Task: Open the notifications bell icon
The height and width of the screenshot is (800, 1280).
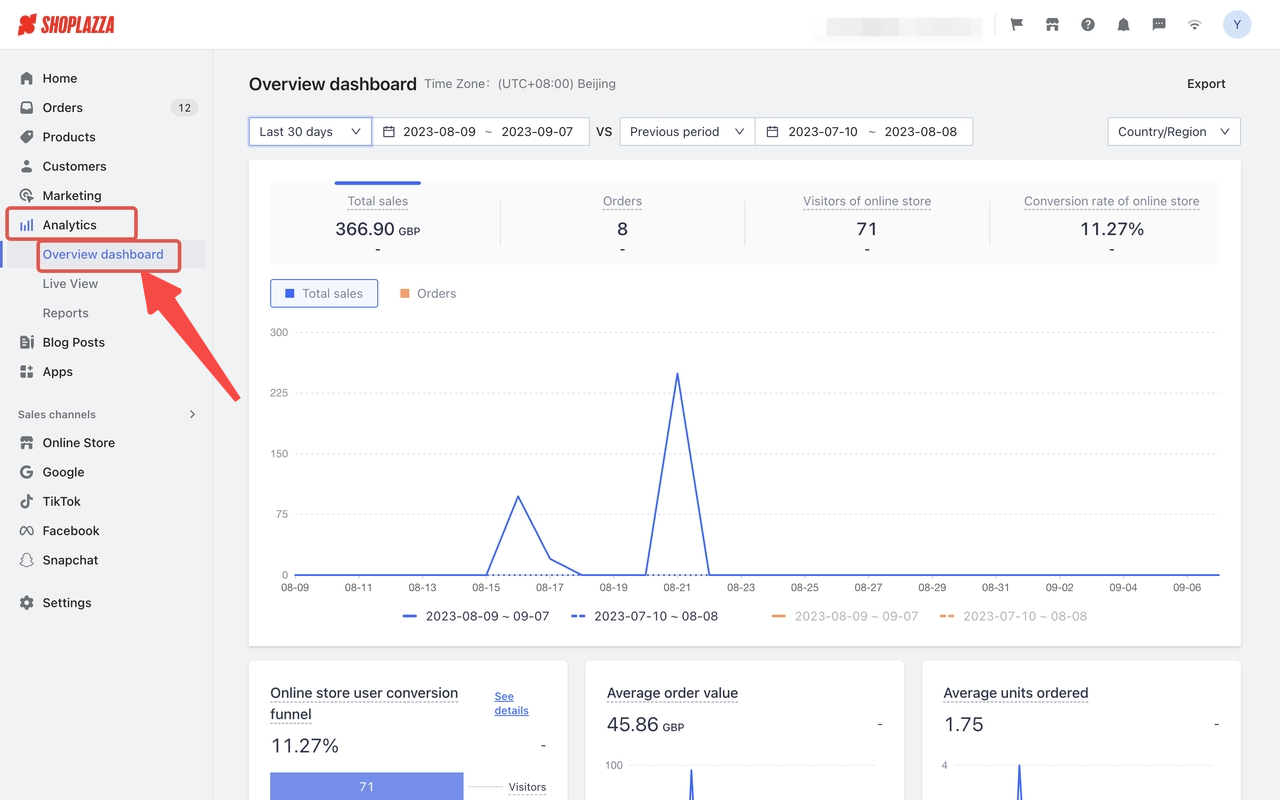Action: (1123, 24)
